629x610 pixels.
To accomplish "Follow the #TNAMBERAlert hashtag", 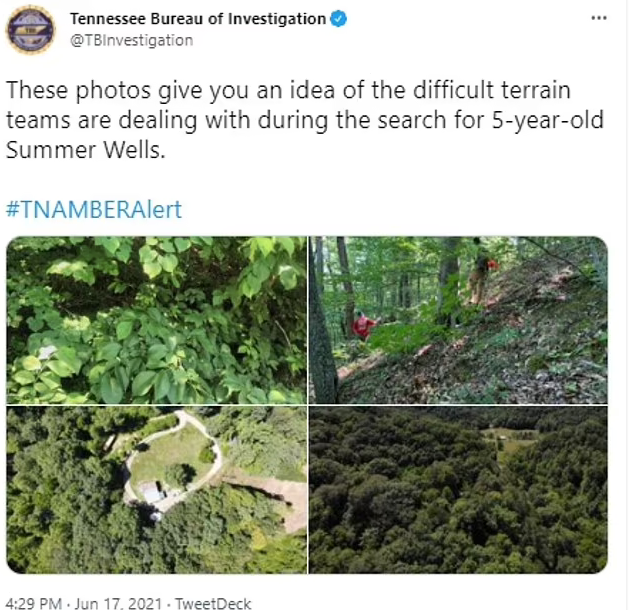I will point(94,209).
